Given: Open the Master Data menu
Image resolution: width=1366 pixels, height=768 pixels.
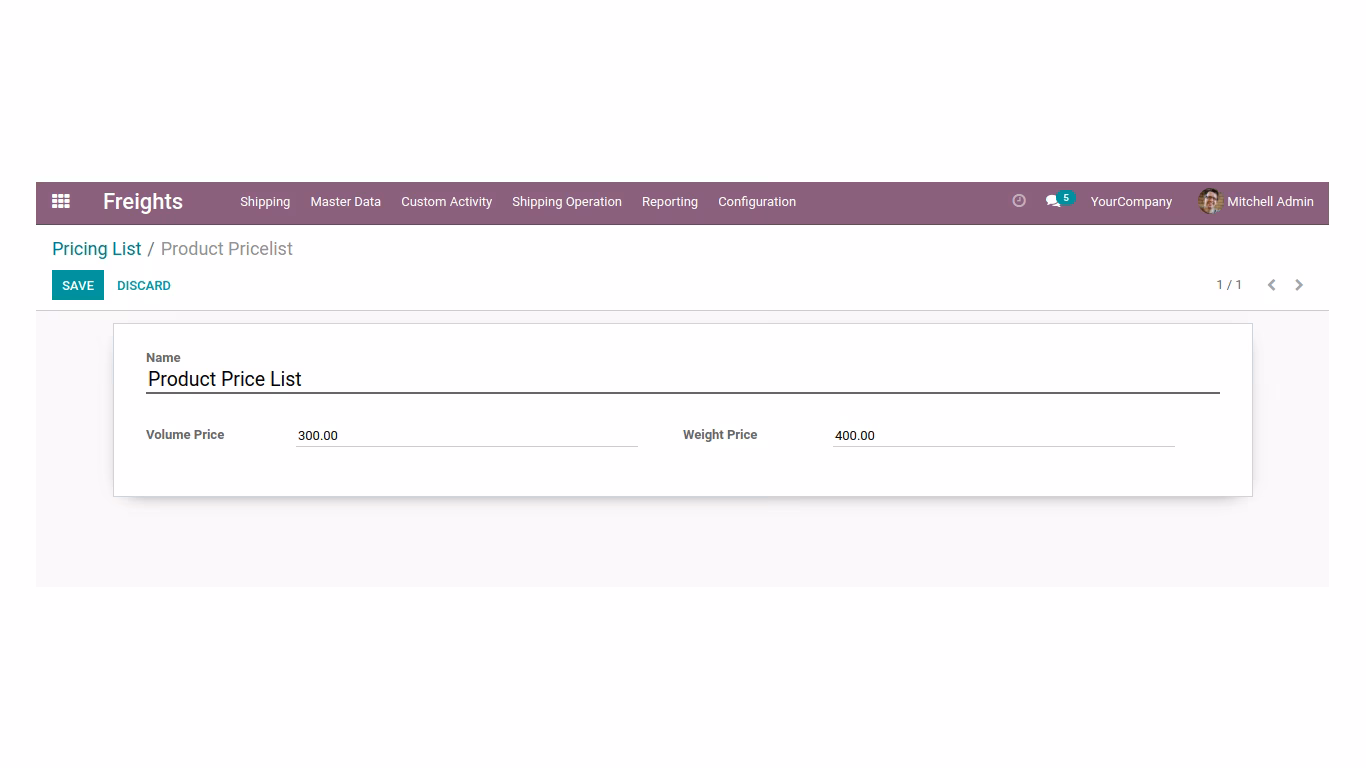Looking at the screenshot, I should [345, 201].
